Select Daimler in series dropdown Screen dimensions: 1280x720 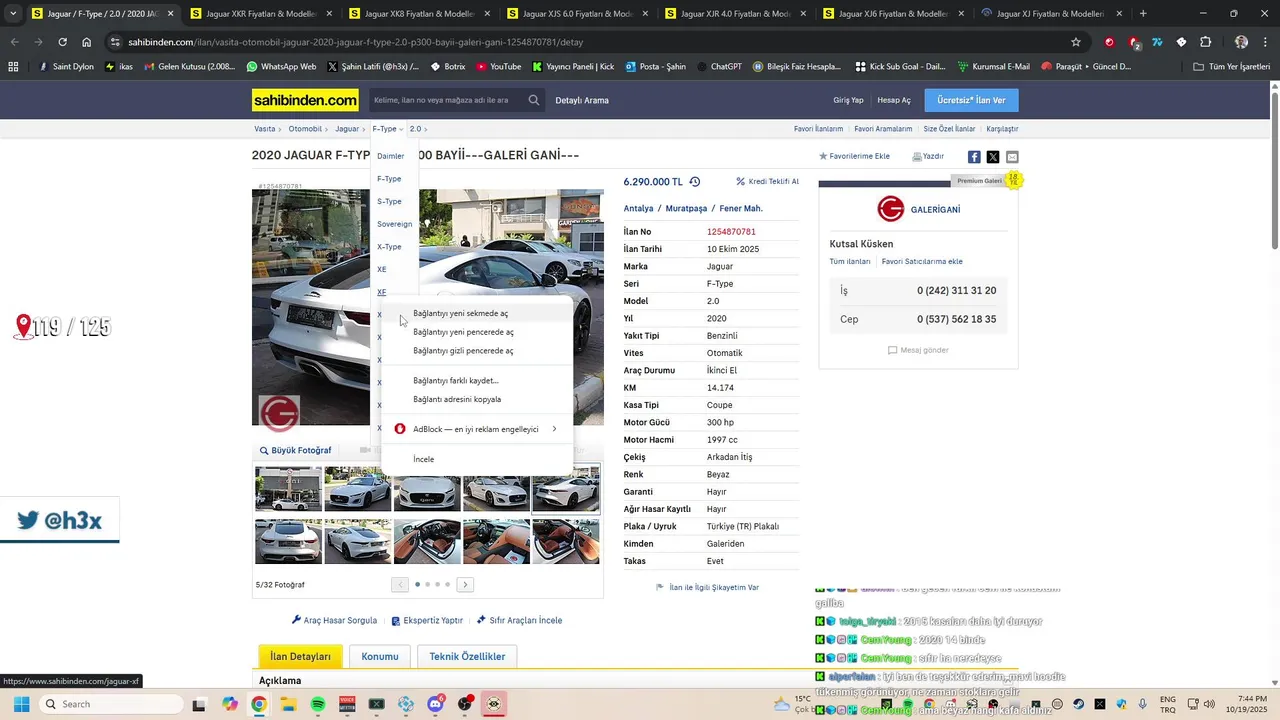tap(391, 156)
